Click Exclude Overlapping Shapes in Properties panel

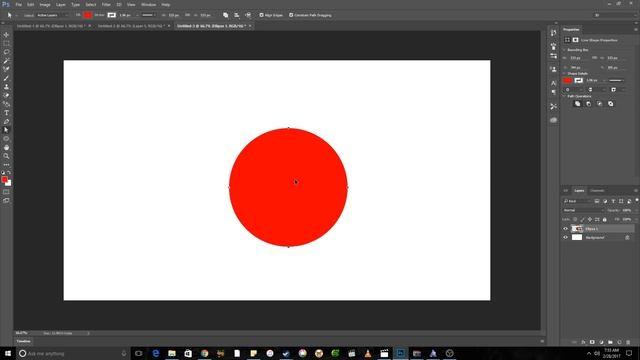(x=611, y=104)
